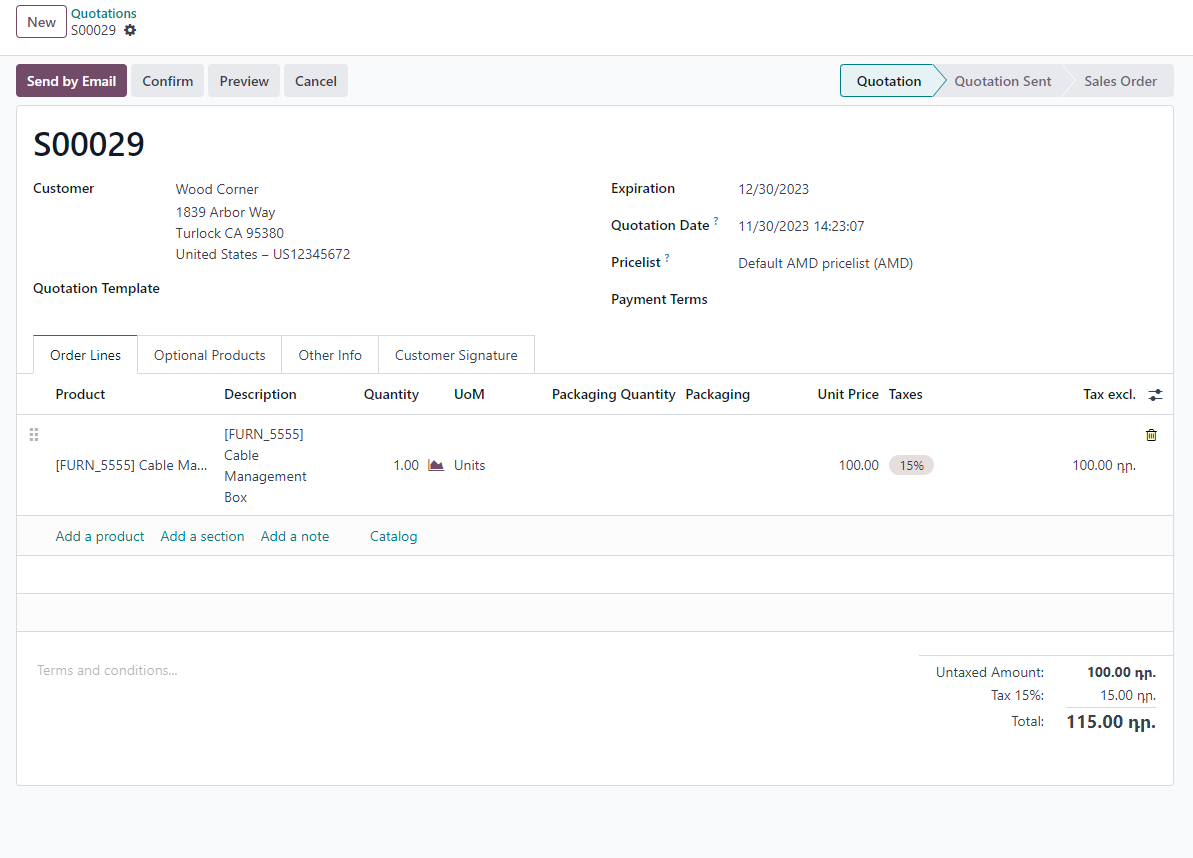Select the Quotation Sent status stage
The width and height of the screenshot is (1193, 858).
(x=1002, y=81)
